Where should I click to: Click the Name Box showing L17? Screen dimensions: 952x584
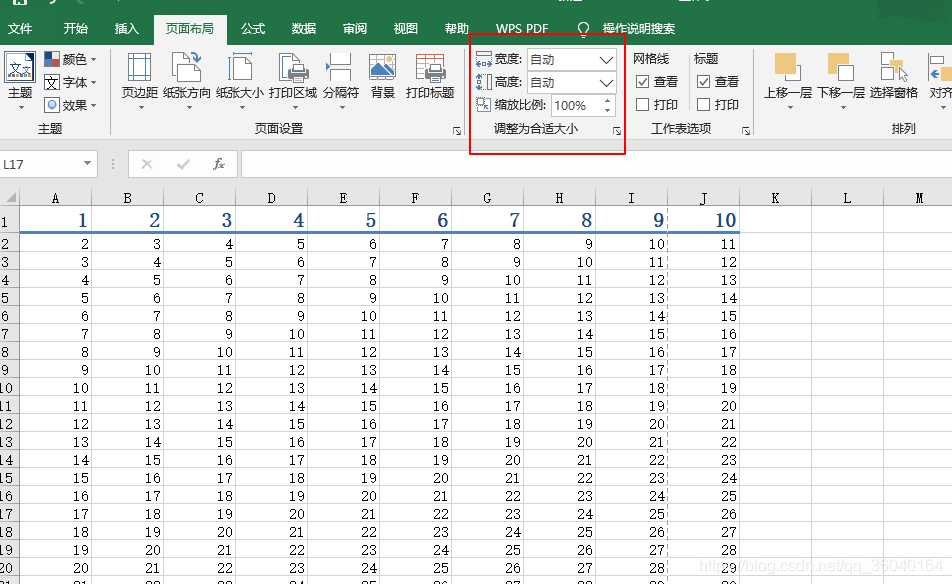tap(40, 165)
